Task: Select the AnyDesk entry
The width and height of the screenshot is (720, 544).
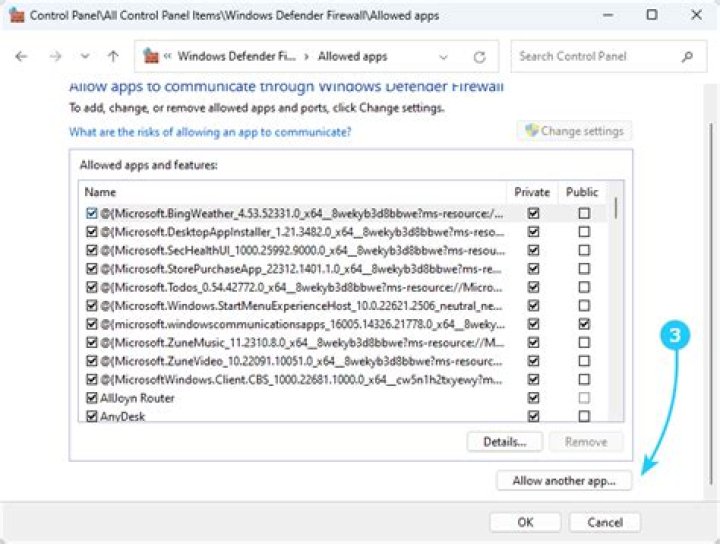Action: coord(123,416)
